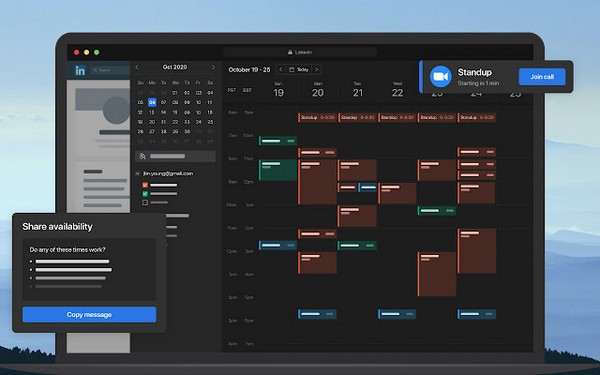
Task: Click the lock icon in address bar
Action: click(290, 52)
